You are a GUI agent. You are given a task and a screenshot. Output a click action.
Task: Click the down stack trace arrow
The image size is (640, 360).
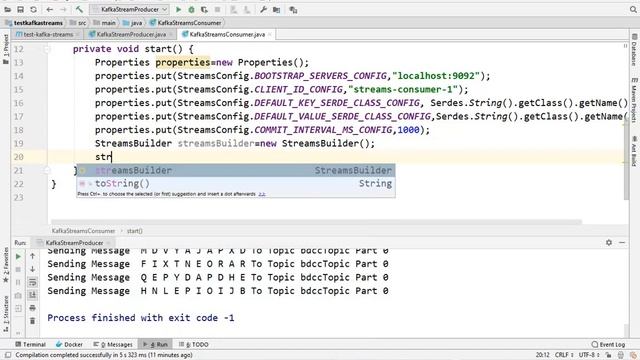coord(32,269)
